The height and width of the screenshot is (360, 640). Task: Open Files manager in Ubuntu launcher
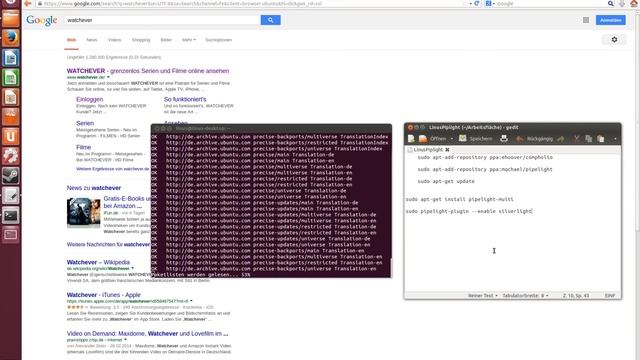point(11,18)
